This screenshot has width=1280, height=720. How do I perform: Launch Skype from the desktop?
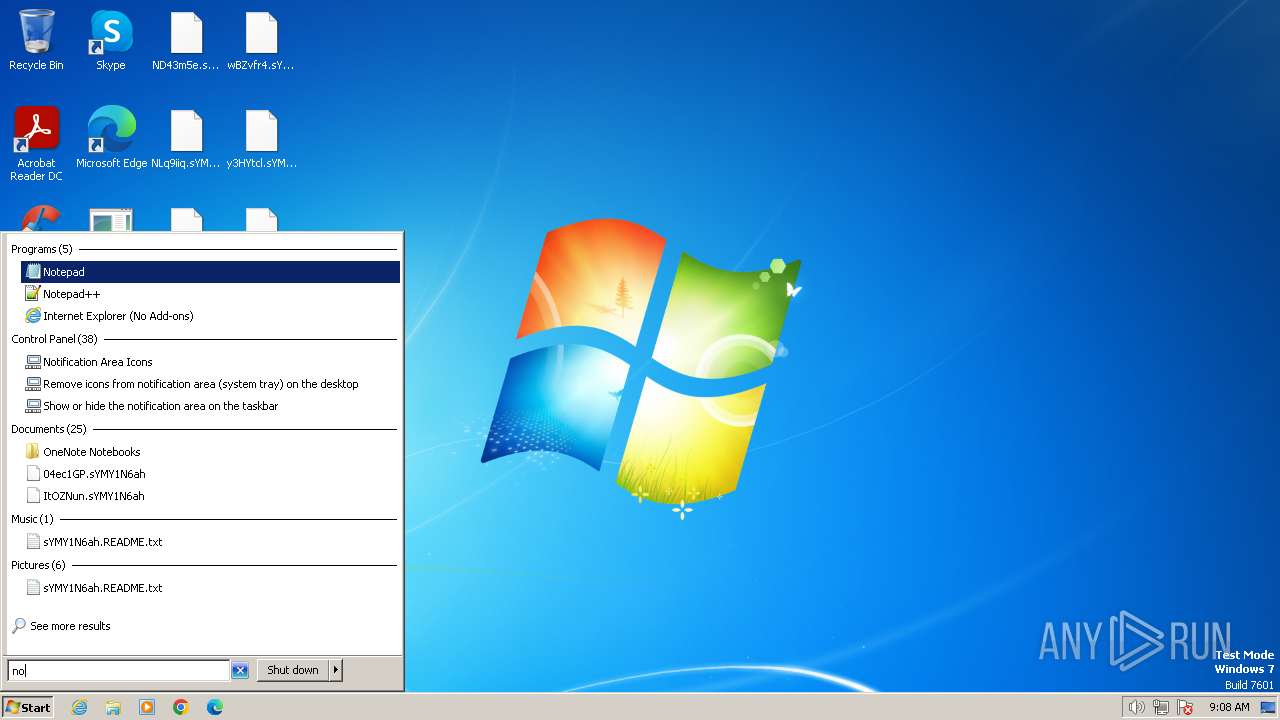(x=111, y=40)
